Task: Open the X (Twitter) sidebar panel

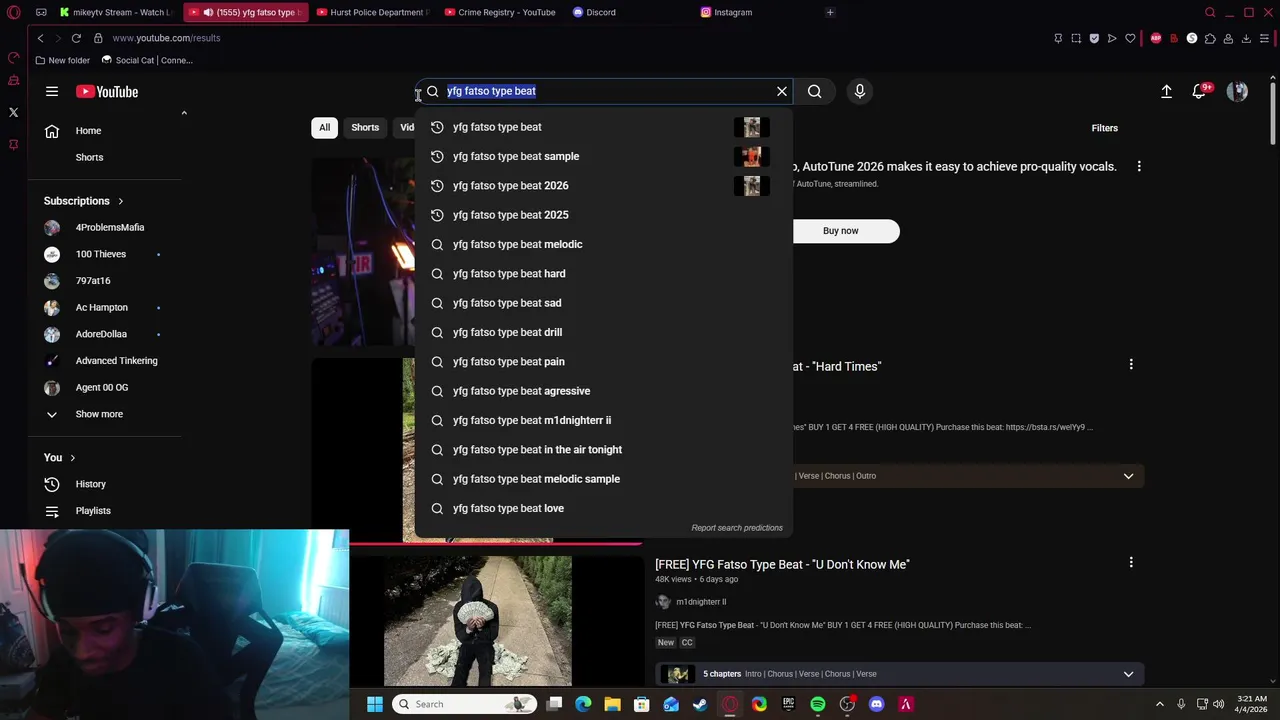Action: tap(14, 112)
